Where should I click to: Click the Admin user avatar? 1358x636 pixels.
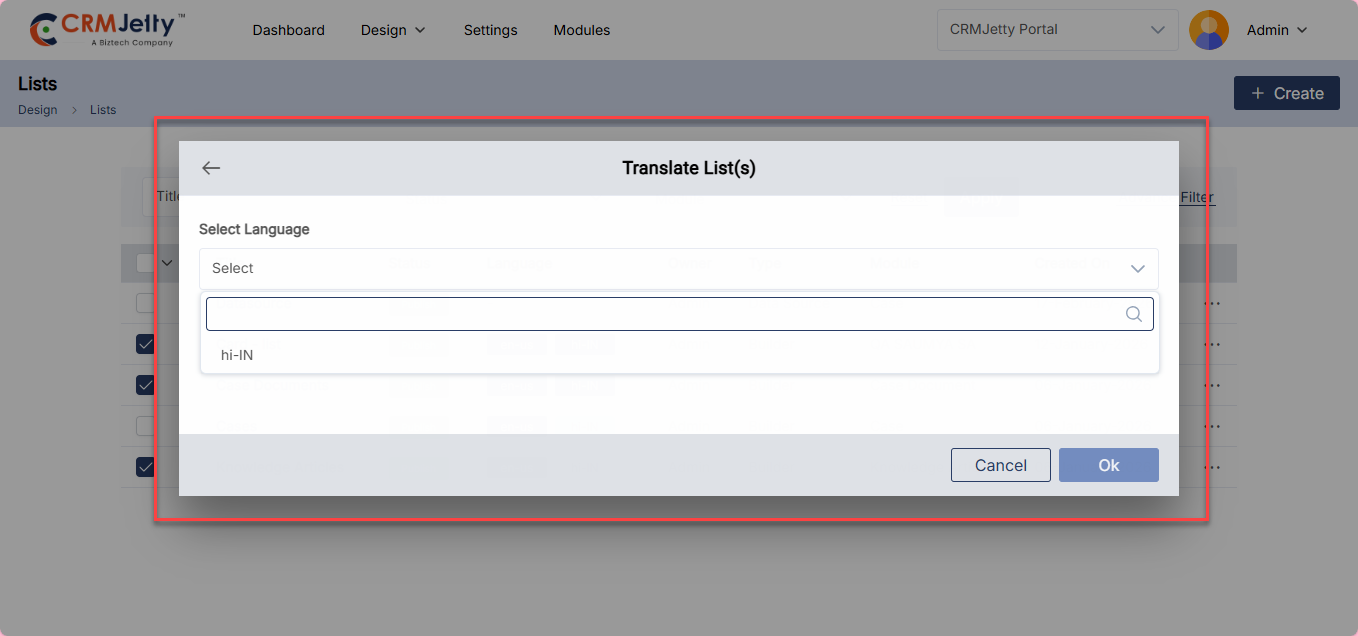pyautogui.click(x=1208, y=30)
